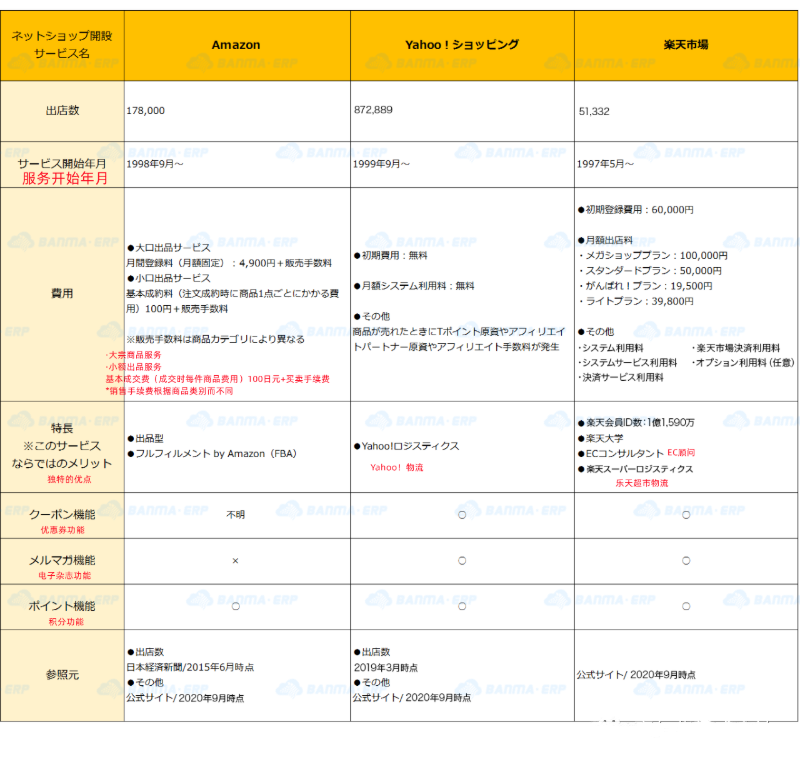Select the ポイント機能 row label
The image size is (800, 766).
pos(62,606)
